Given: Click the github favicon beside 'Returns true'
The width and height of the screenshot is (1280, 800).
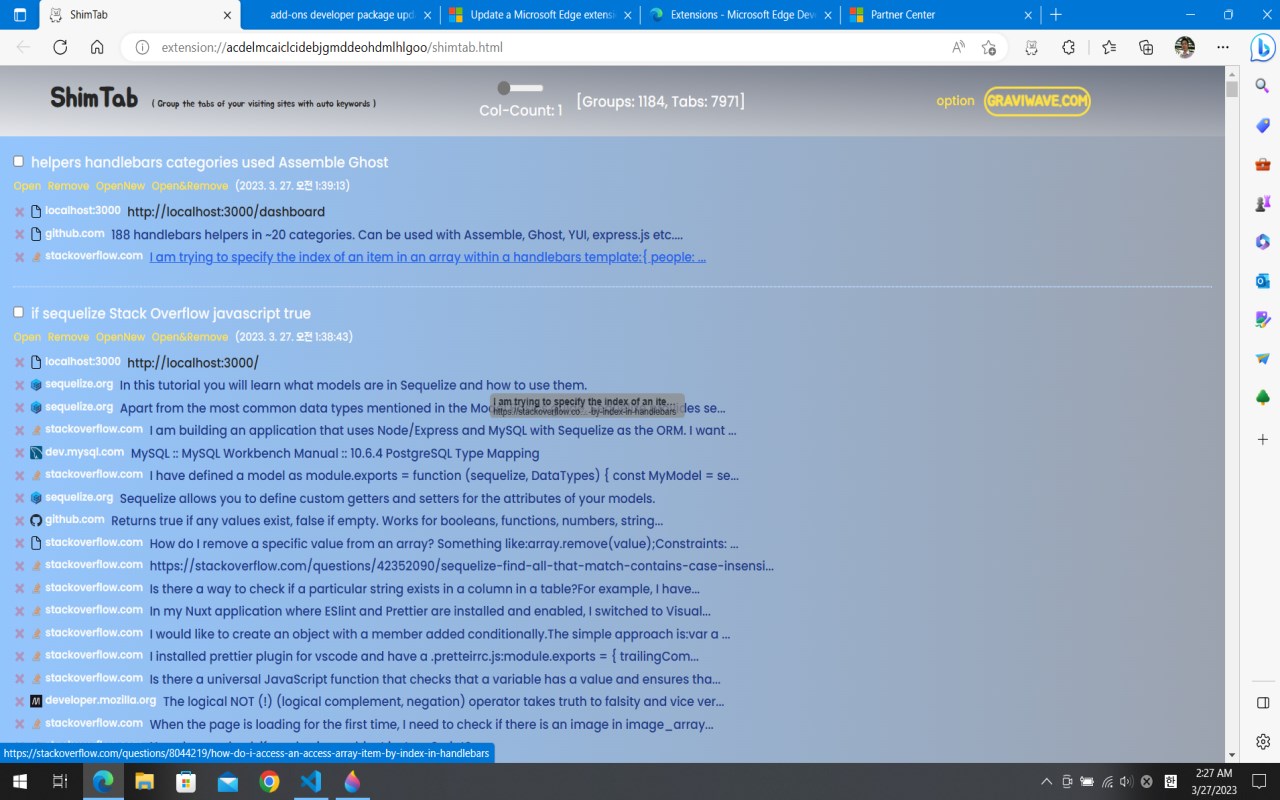Looking at the screenshot, I should tap(36, 521).
